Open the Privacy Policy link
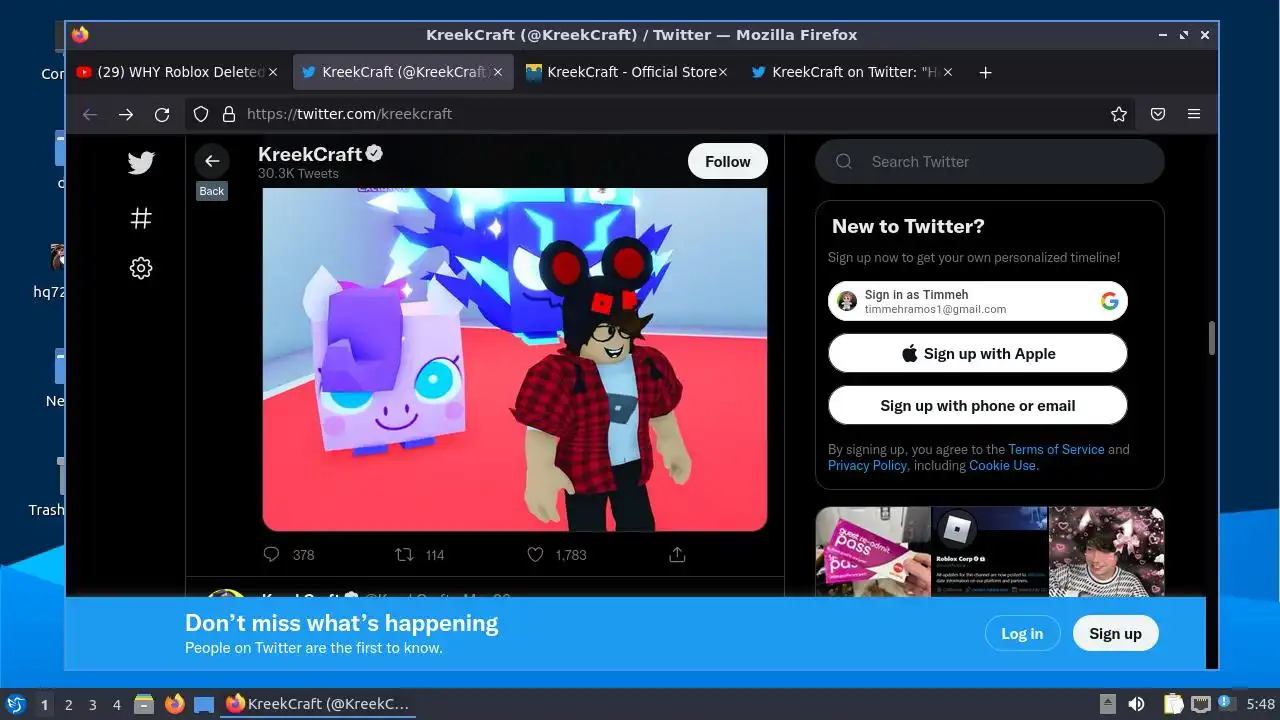This screenshot has height=720, width=1280. tap(867, 465)
